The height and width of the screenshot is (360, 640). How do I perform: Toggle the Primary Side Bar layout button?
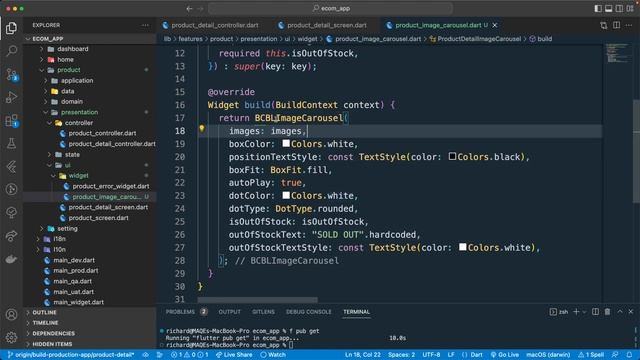[x=598, y=8]
